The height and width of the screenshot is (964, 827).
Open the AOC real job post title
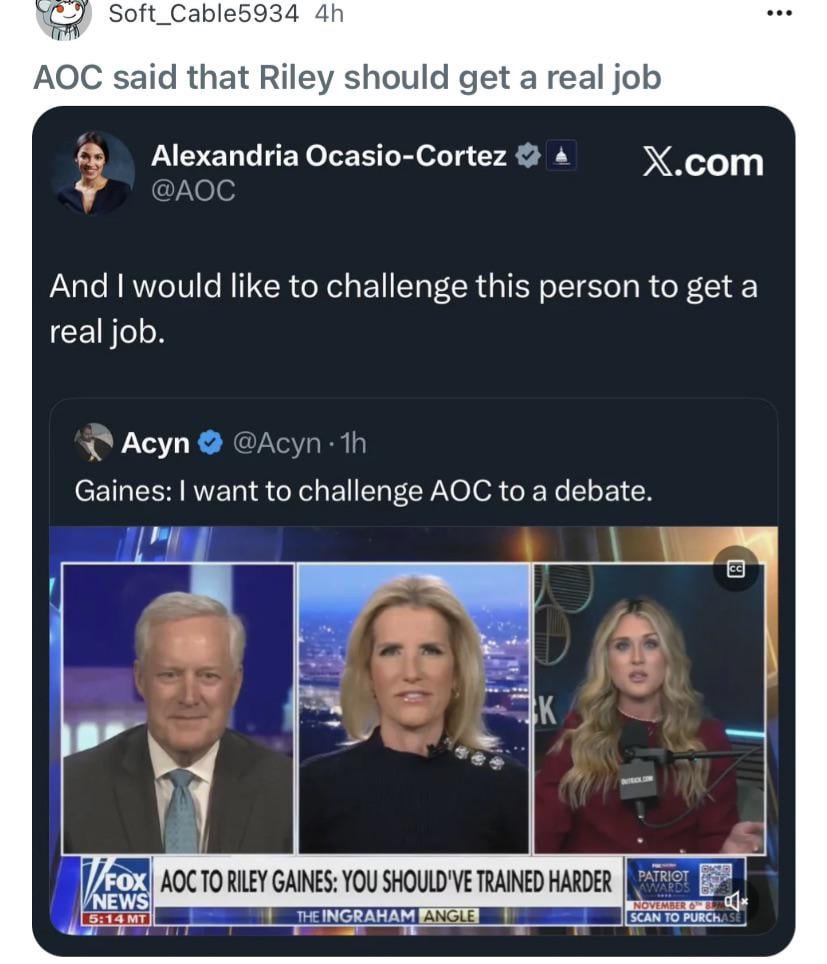point(347,77)
